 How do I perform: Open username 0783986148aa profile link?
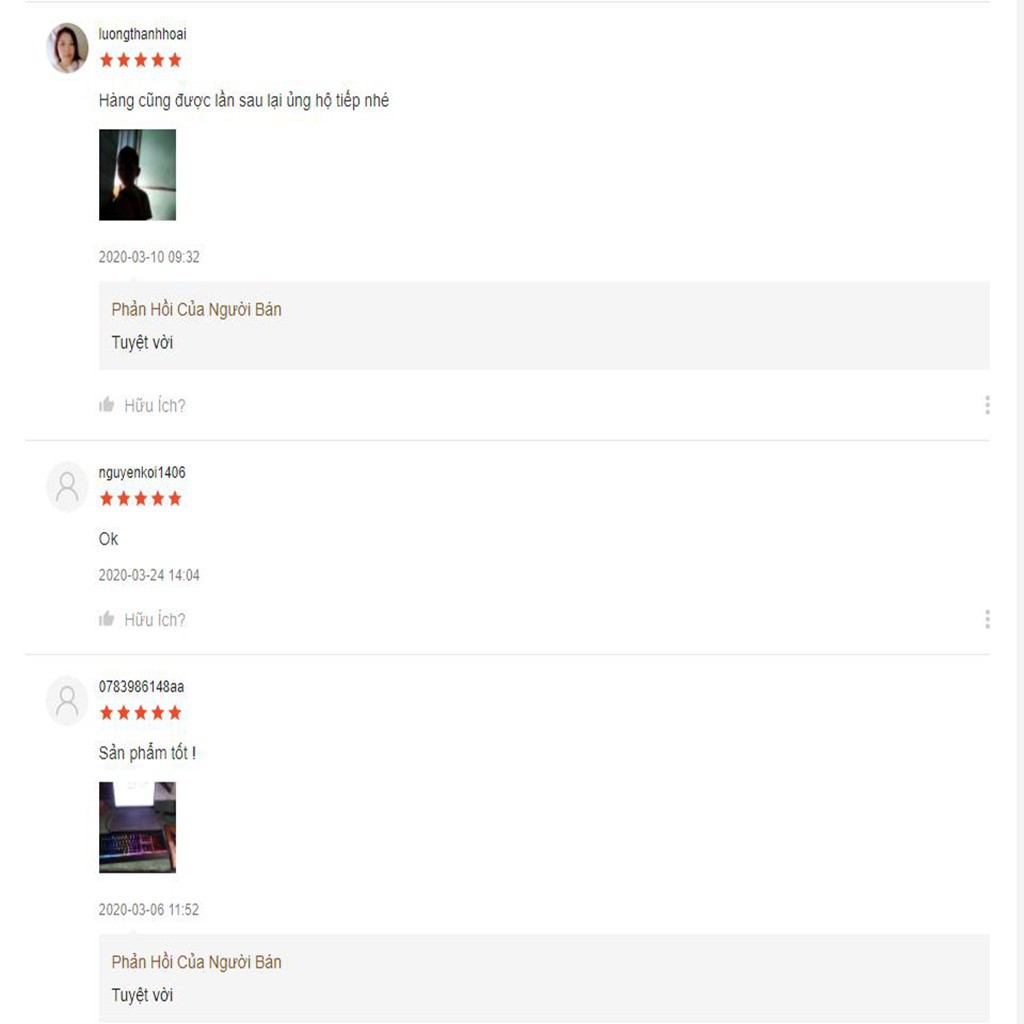pyautogui.click(x=141, y=686)
